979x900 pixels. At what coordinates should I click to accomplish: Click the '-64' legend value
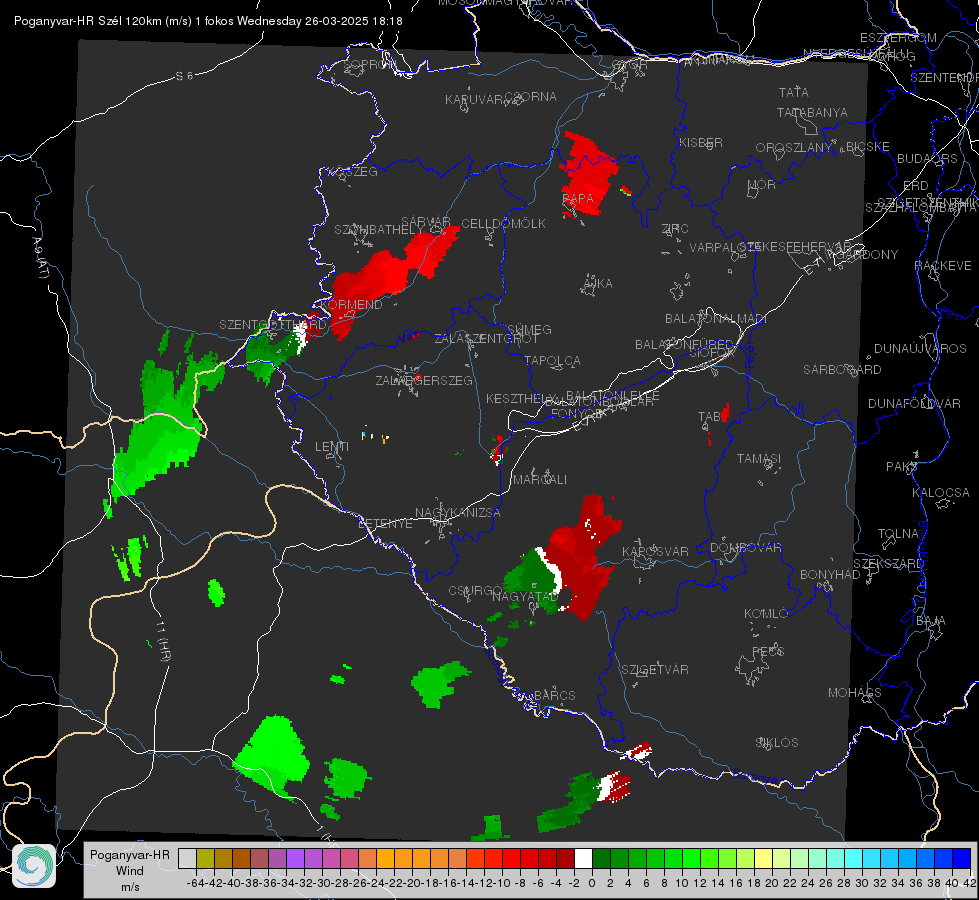point(195,883)
